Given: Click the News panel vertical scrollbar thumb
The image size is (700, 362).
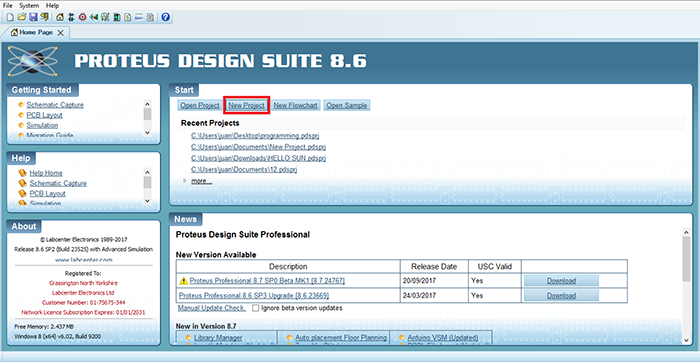Looking at the screenshot, I should point(687,259).
